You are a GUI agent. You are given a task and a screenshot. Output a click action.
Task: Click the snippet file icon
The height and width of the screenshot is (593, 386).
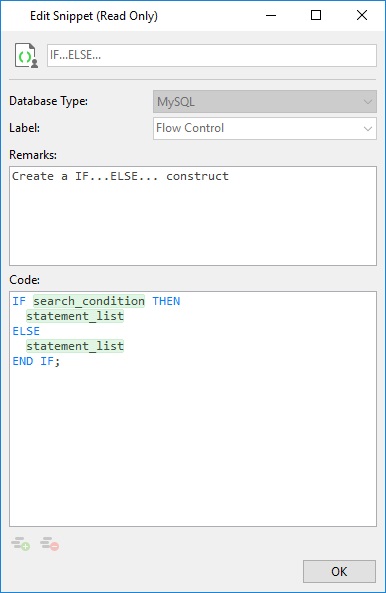(26, 56)
